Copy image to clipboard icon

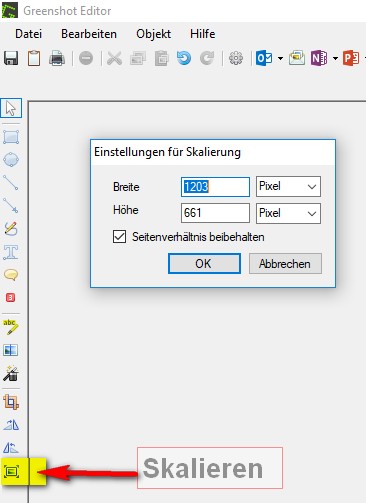[34, 58]
